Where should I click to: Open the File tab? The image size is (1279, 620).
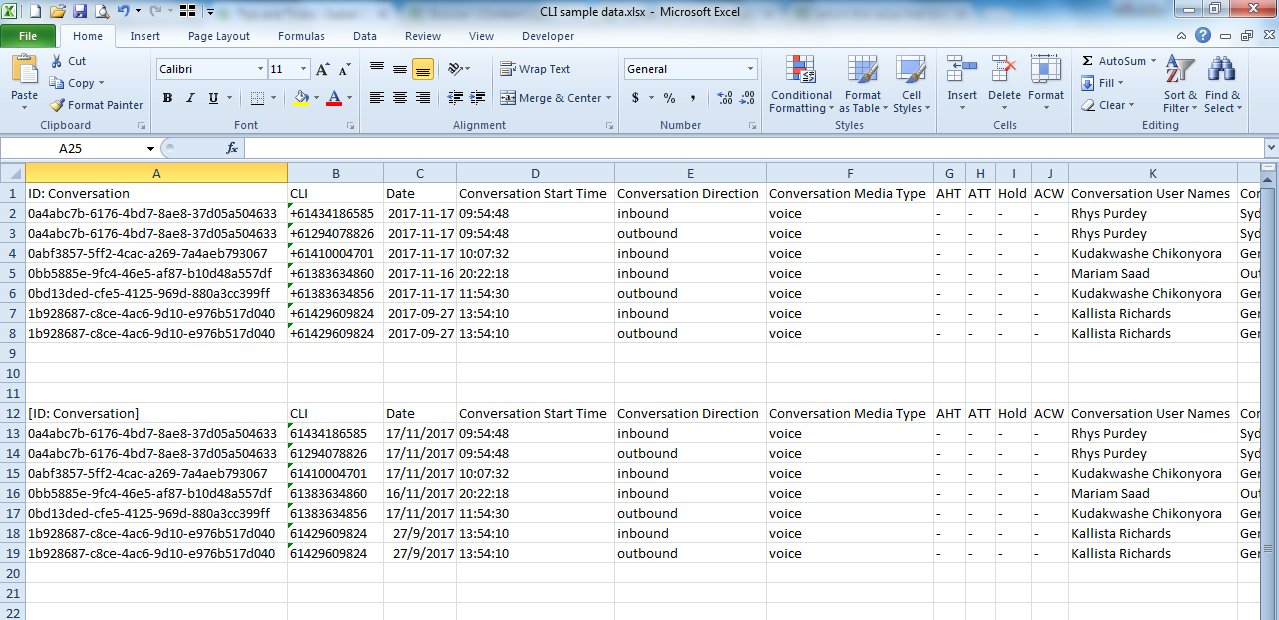(x=28, y=36)
